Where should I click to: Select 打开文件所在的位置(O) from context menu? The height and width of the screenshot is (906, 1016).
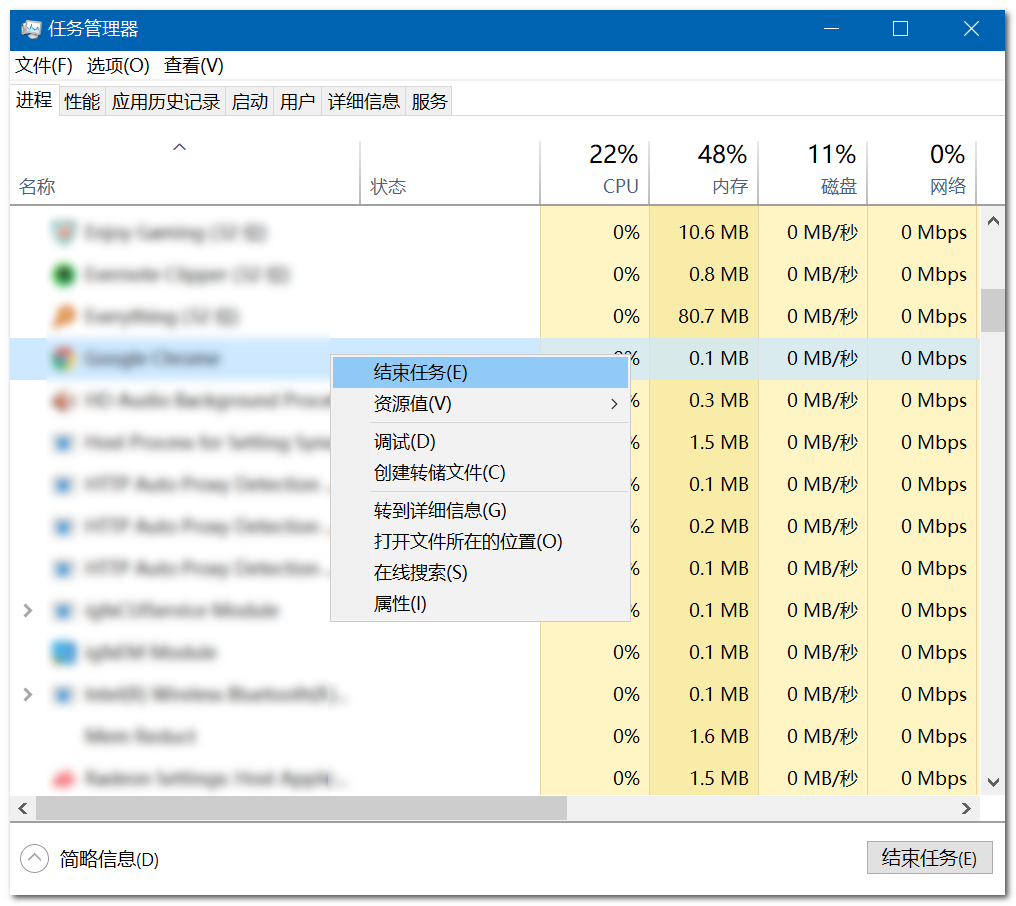pyautogui.click(x=468, y=542)
